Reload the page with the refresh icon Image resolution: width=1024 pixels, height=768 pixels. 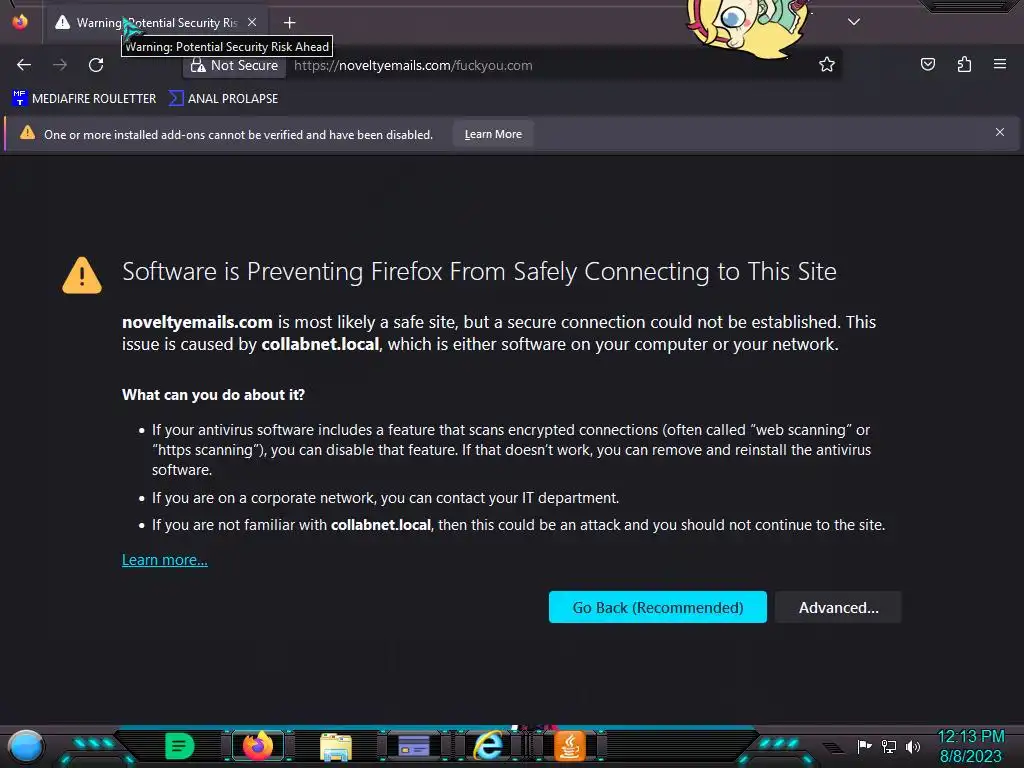(96, 65)
